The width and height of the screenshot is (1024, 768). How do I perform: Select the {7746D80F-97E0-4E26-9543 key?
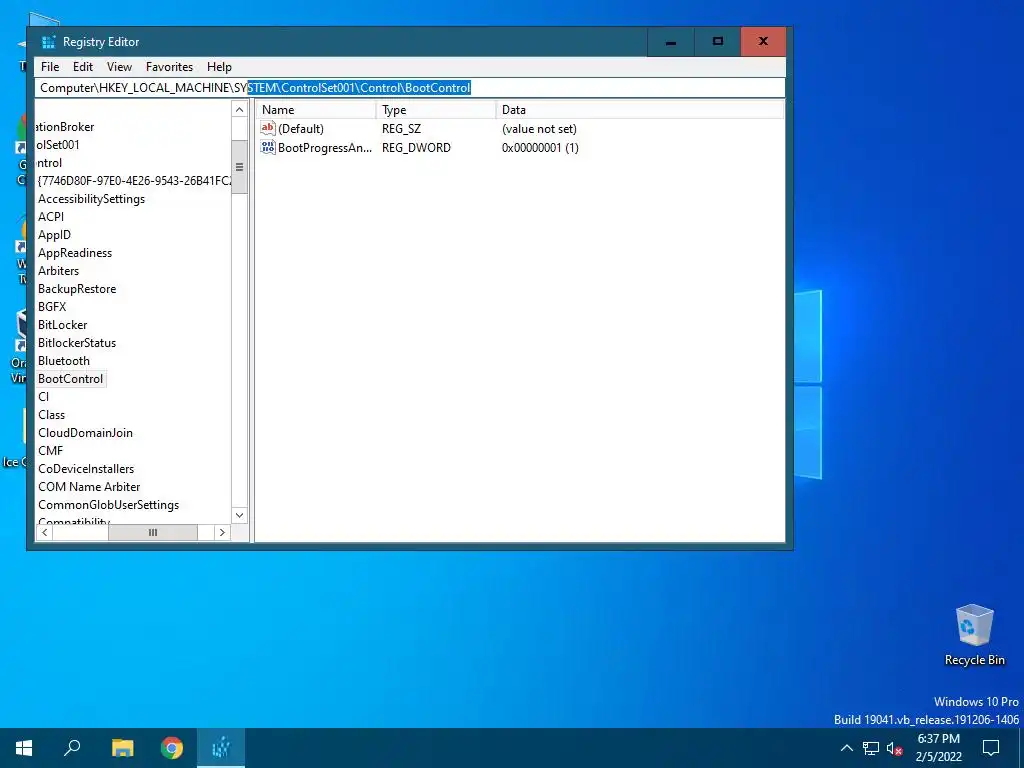coord(135,181)
